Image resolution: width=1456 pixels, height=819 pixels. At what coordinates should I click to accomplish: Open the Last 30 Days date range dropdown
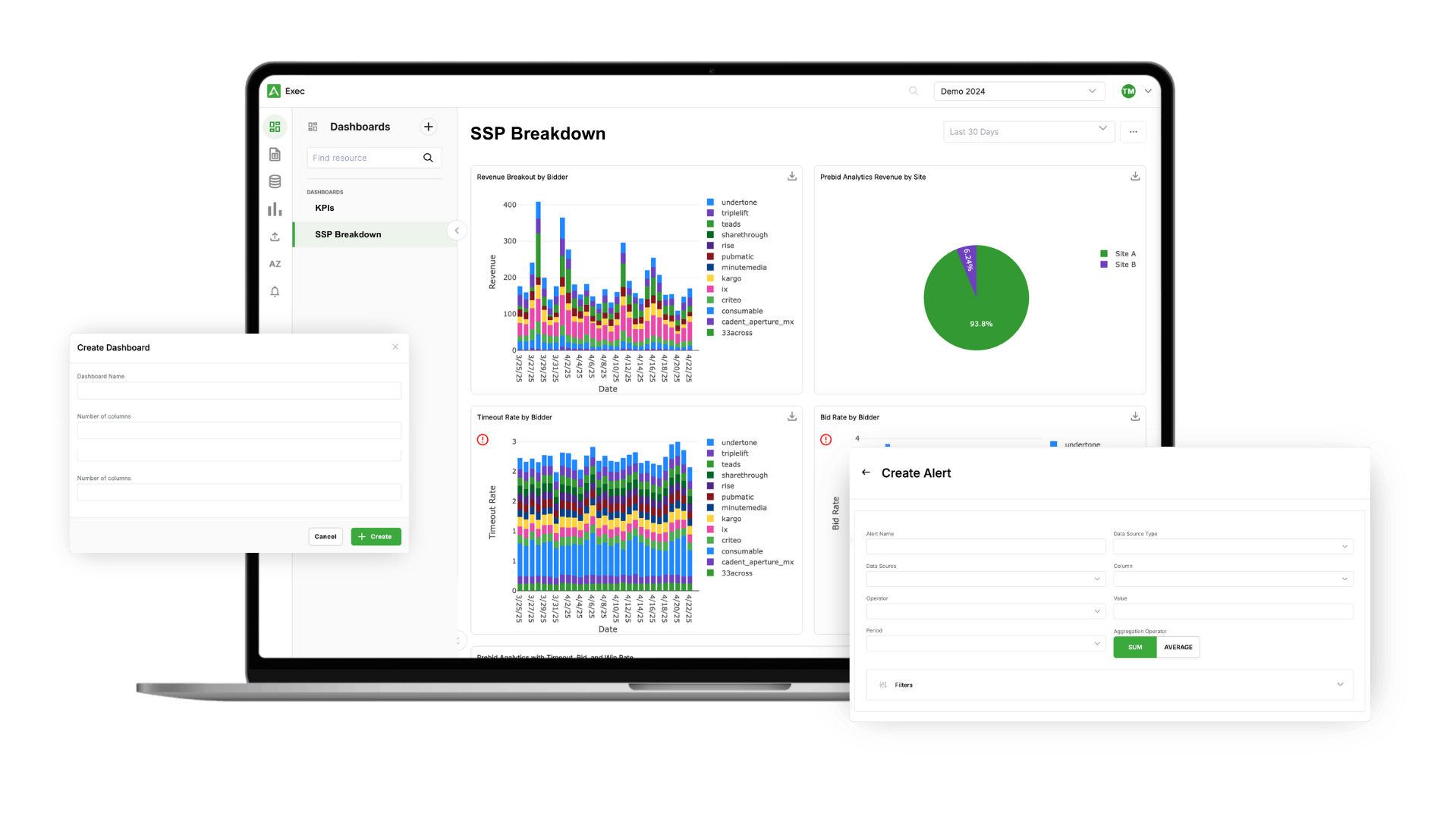tap(1028, 131)
